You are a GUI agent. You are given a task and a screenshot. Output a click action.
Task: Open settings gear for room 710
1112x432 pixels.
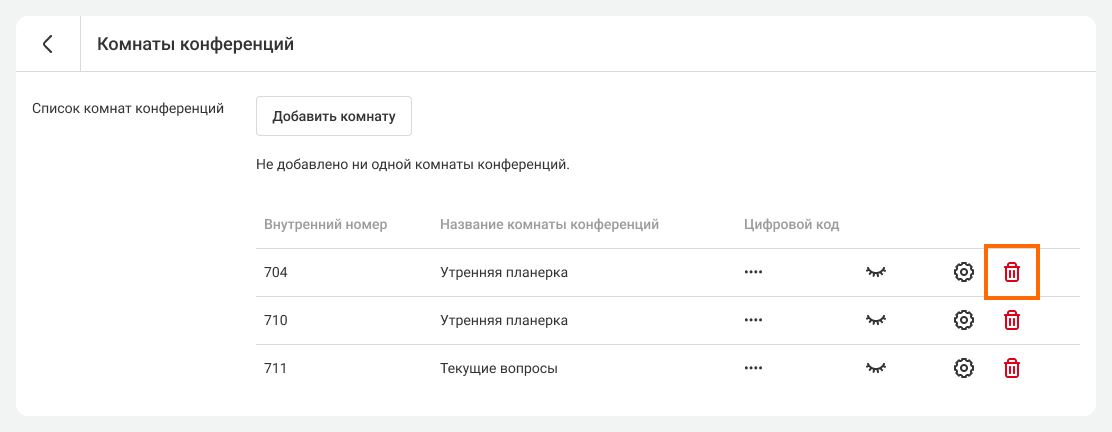(x=963, y=320)
